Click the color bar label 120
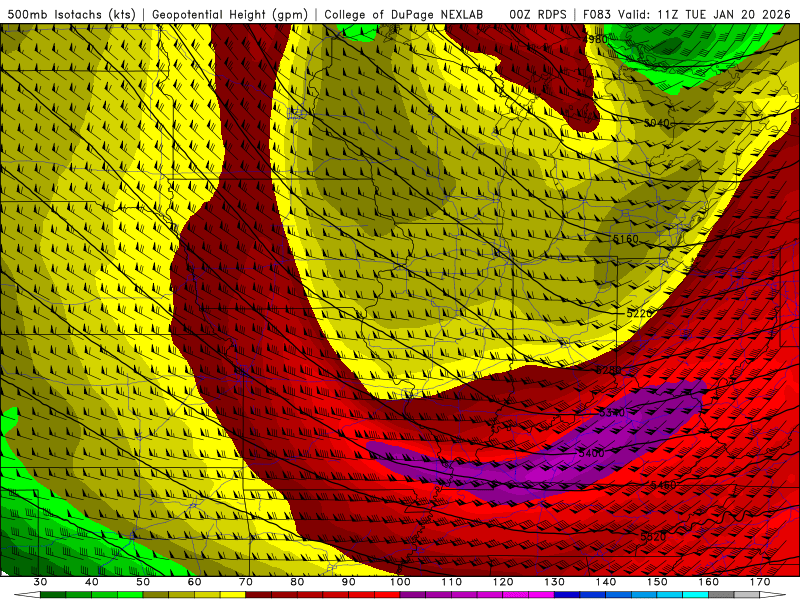Screen dimensions: 800x600 click(503, 582)
